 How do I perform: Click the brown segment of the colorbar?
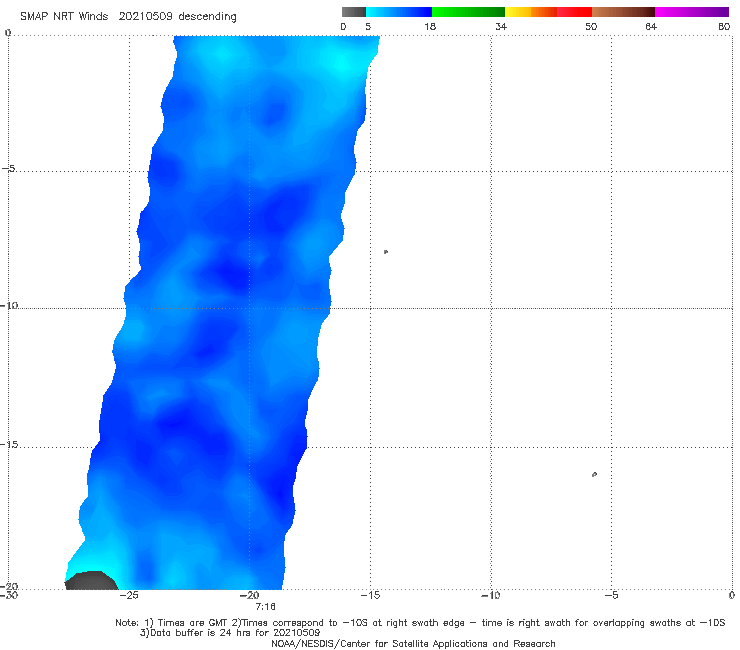[x=623, y=12]
